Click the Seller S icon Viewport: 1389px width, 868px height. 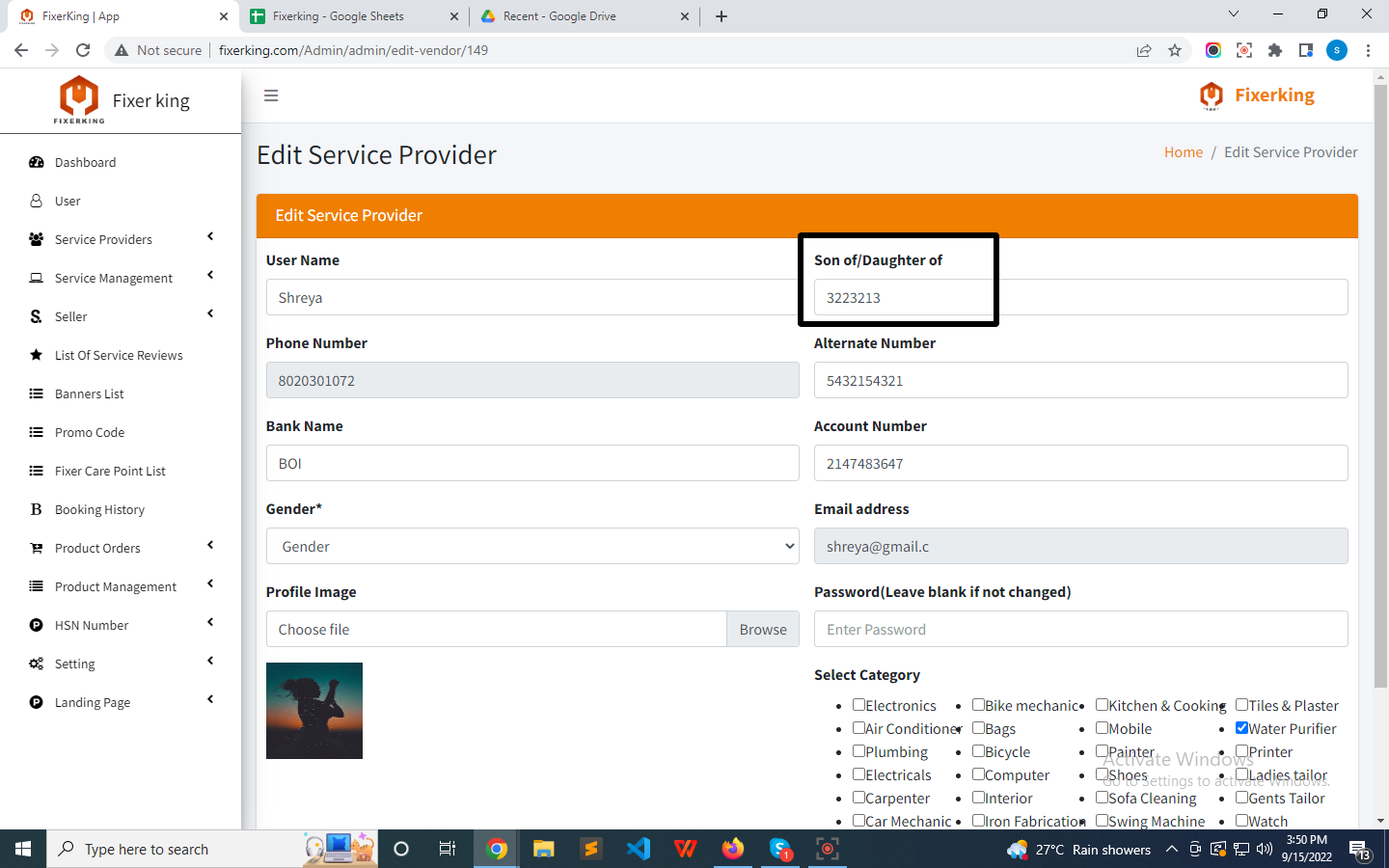(37, 316)
